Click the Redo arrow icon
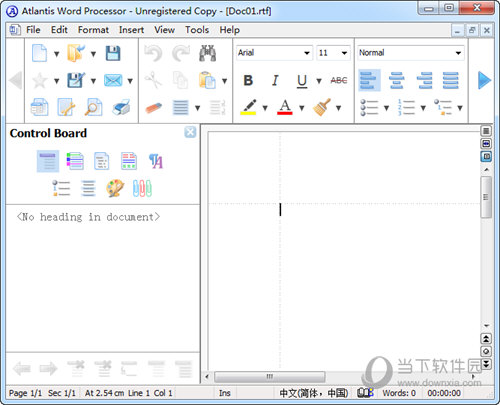 (180, 53)
